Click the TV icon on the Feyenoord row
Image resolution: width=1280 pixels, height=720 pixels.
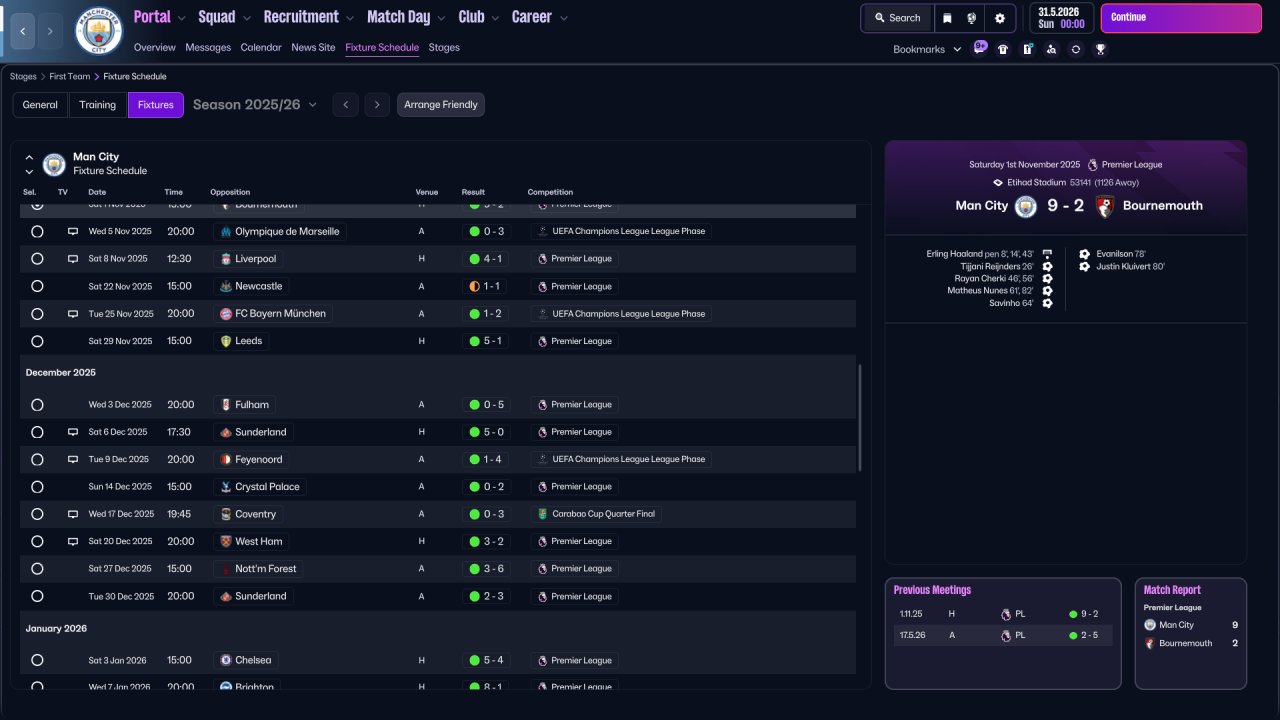pyautogui.click(x=73, y=460)
